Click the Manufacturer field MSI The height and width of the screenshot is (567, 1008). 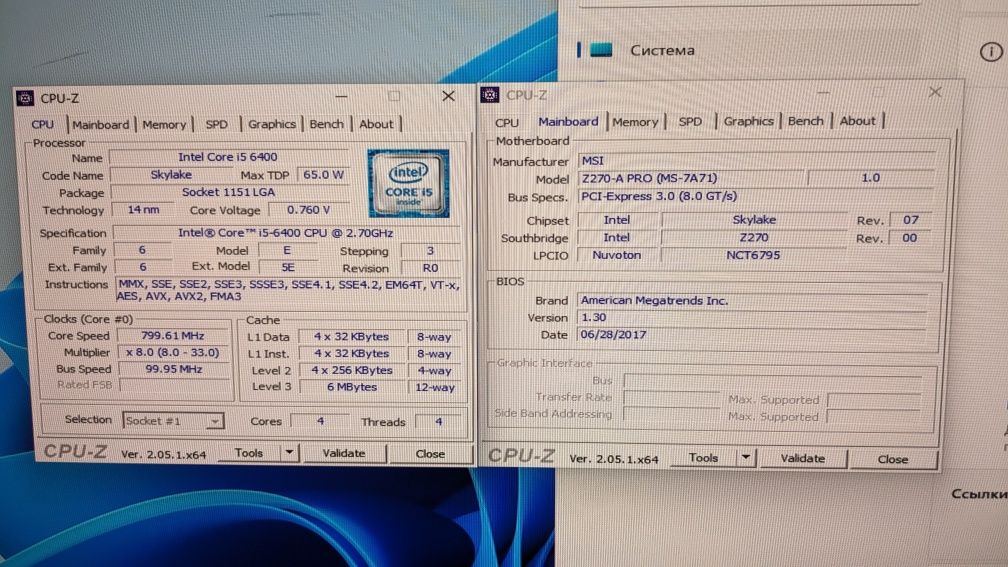(756, 161)
